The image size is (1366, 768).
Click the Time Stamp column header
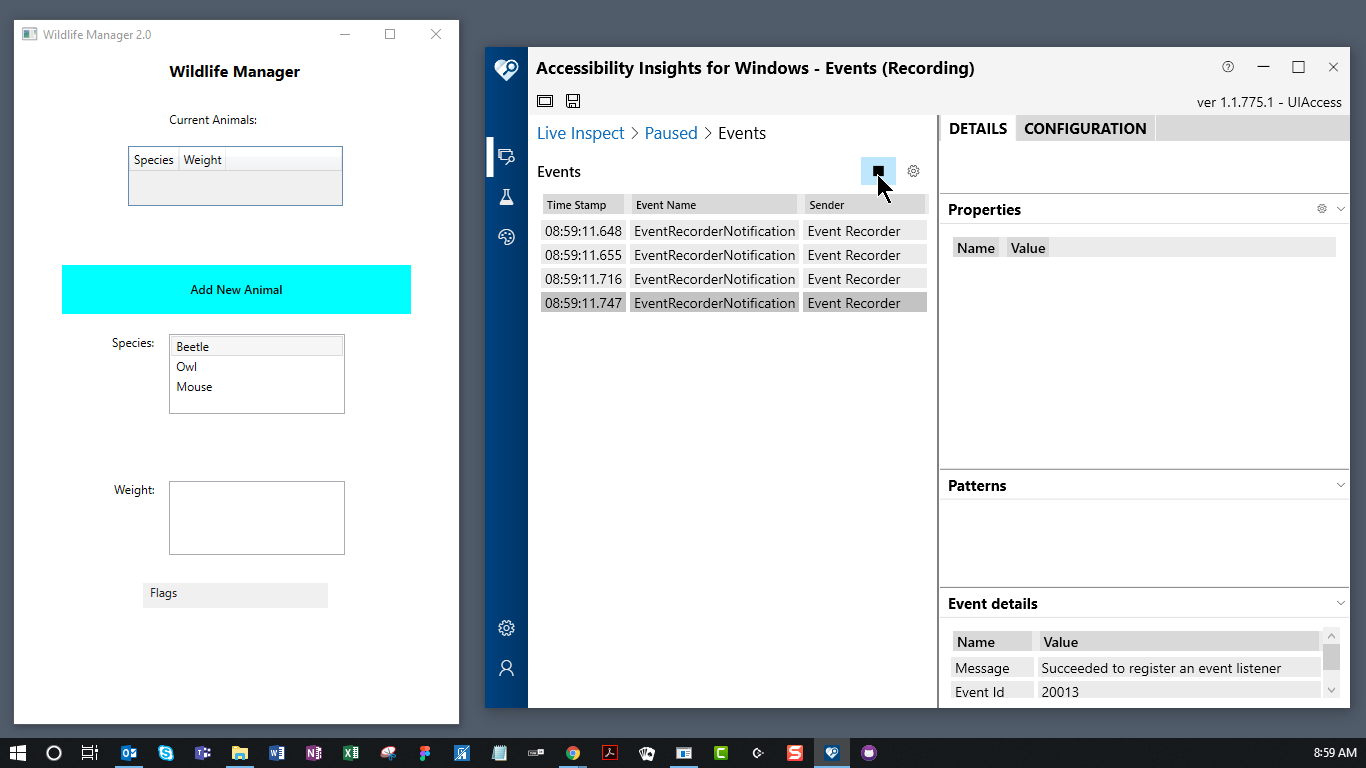(x=583, y=204)
